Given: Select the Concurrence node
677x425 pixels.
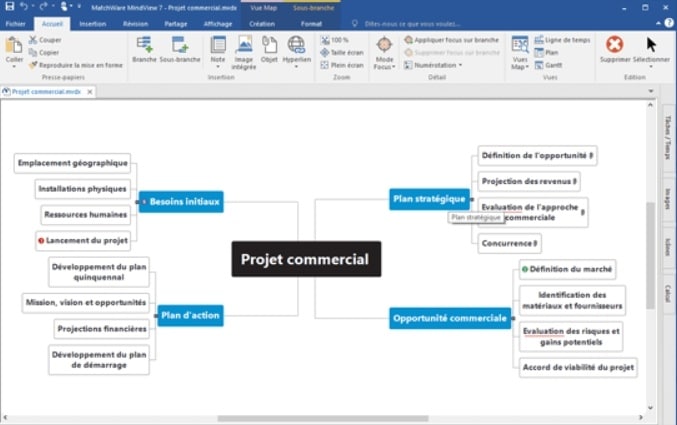Looking at the screenshot, I should [509, 243].
